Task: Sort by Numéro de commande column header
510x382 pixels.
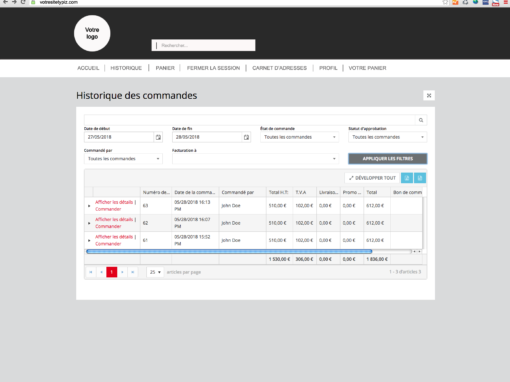Action: point(156,192)
